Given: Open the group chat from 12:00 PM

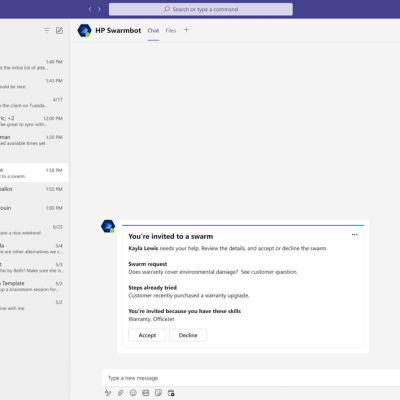Looking at the screenshot, I should coord(34,121).
